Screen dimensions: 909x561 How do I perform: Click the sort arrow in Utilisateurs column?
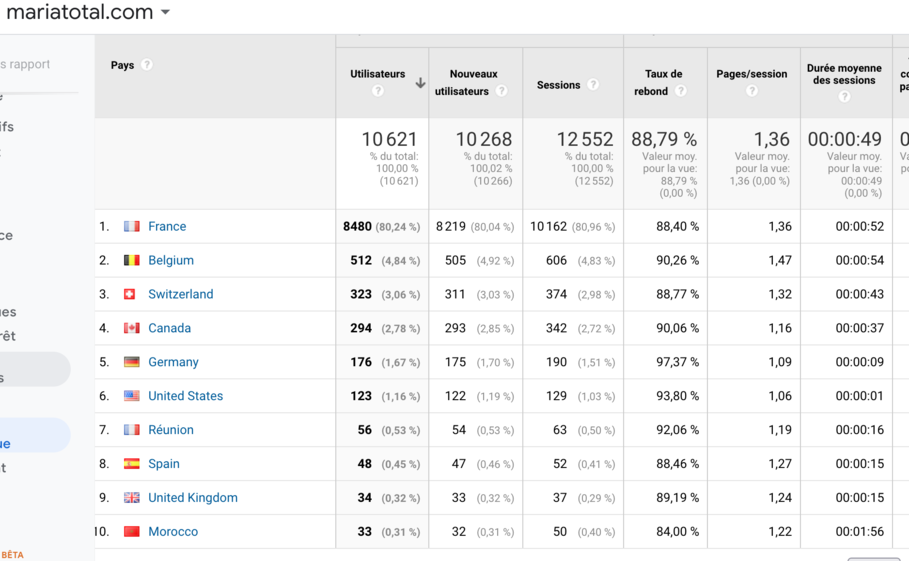[420, 83]
